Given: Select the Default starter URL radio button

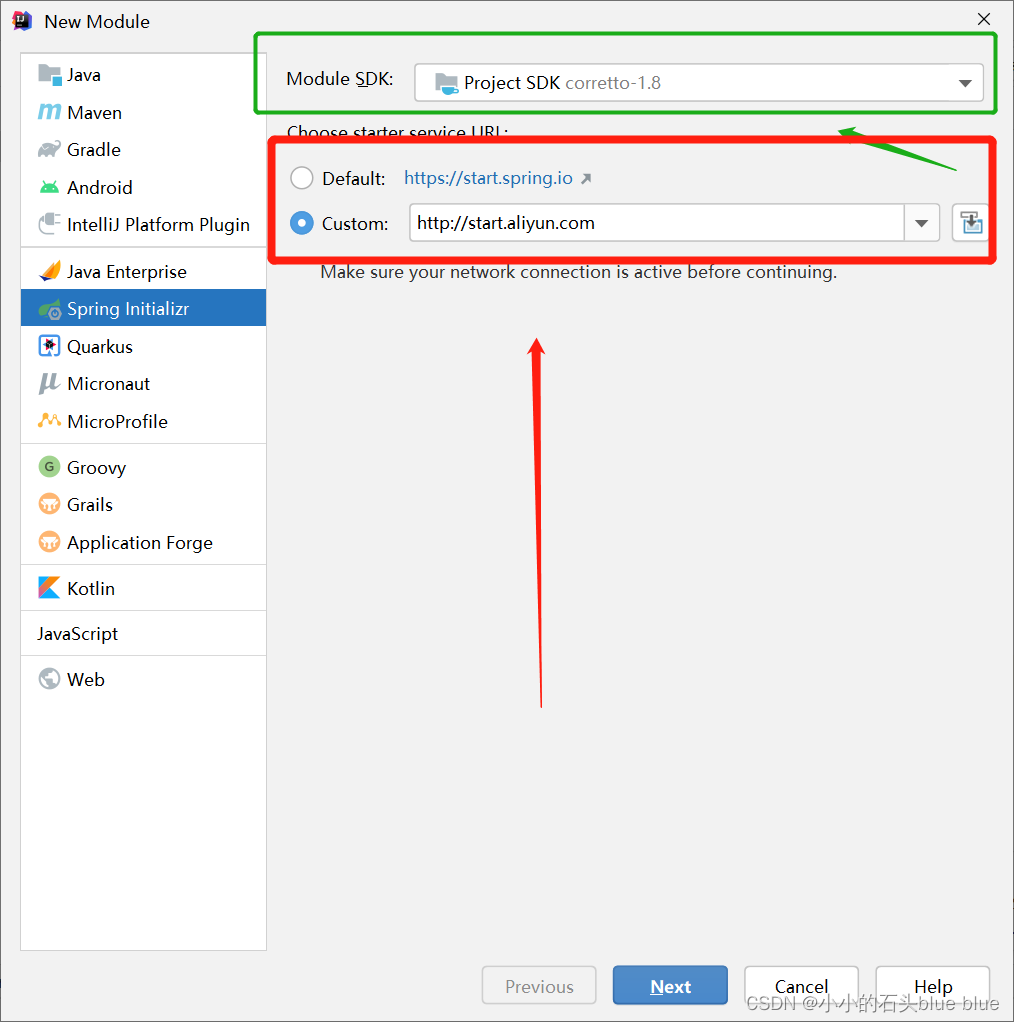Looking at the screenshot, I should tap(302, 178).
